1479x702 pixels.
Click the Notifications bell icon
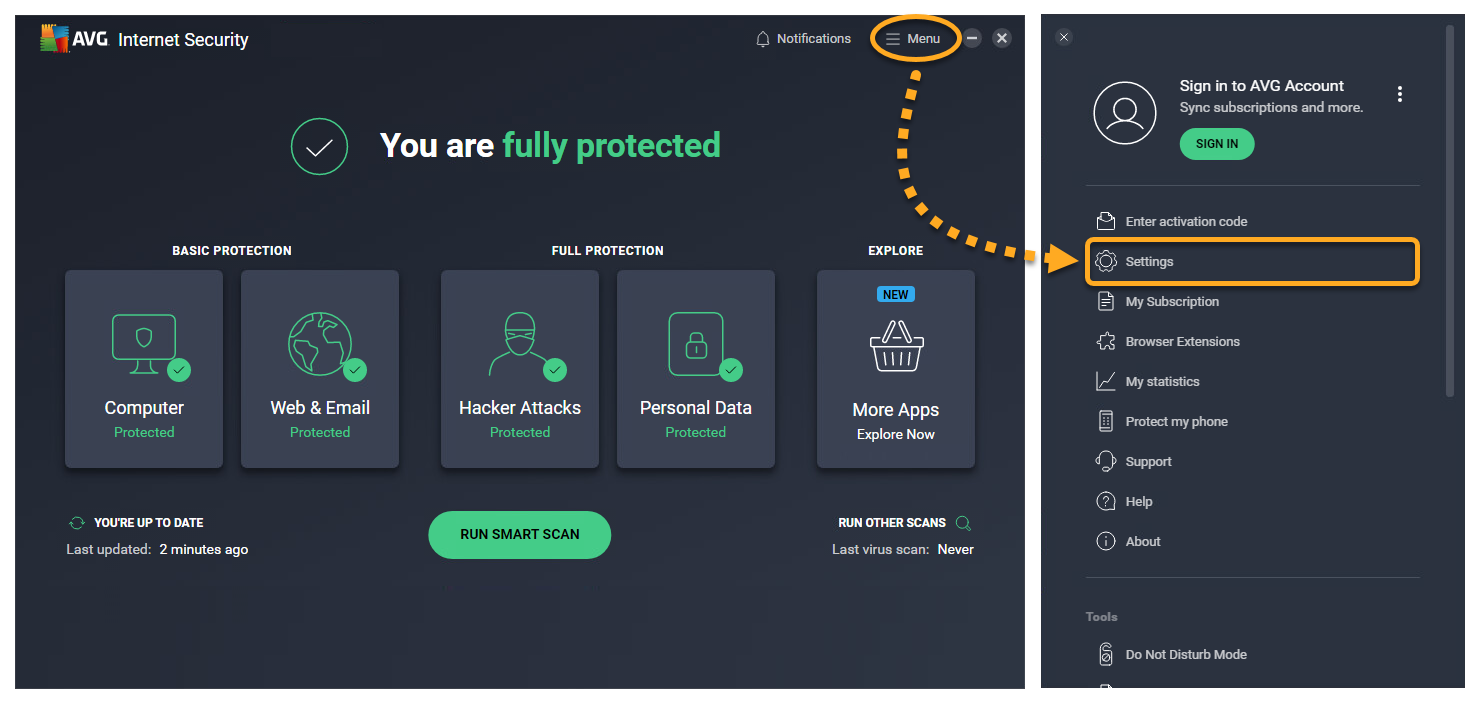click(x=763, y=39)
